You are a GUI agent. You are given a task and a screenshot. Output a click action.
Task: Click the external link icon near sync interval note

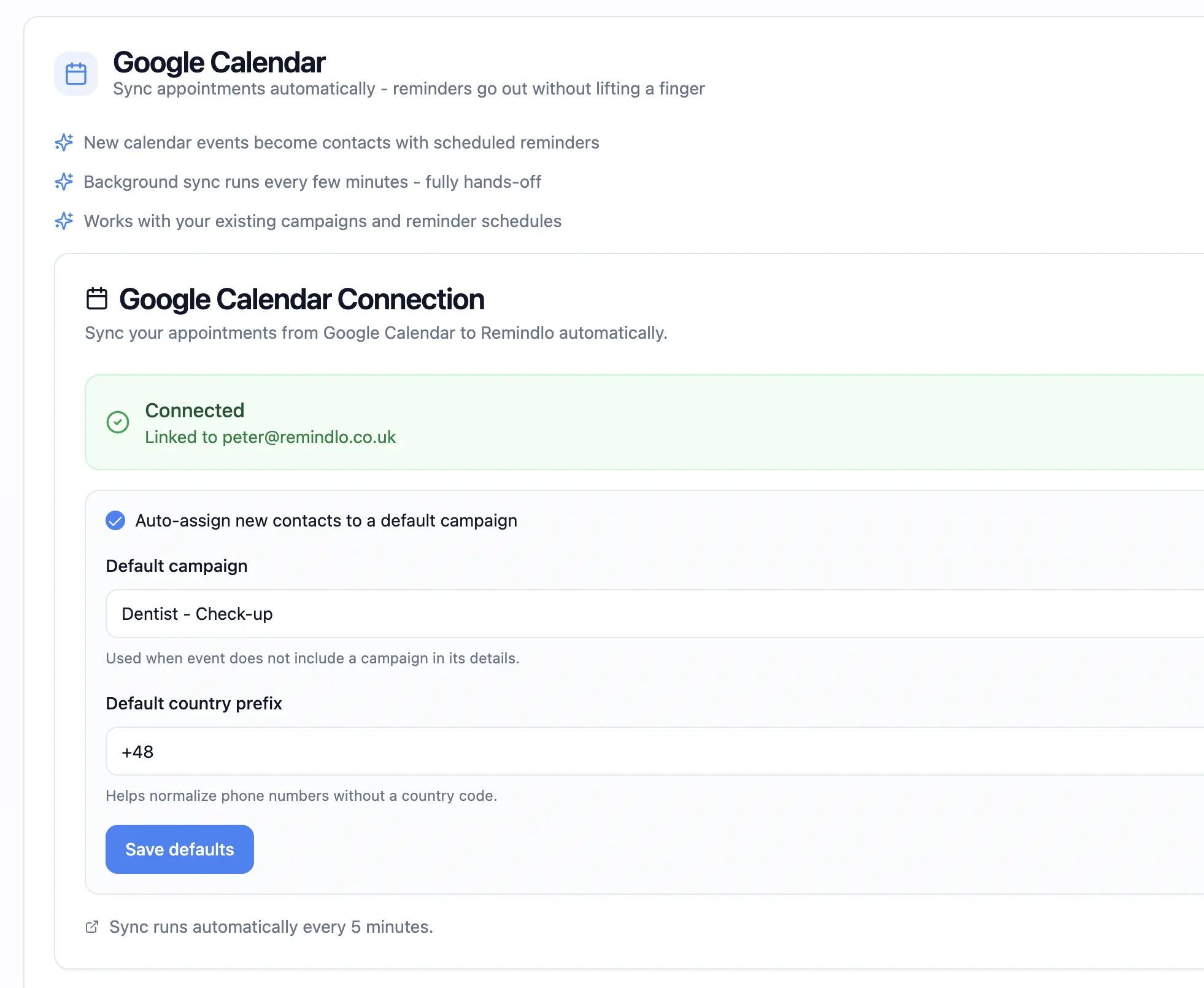[92, 927]
